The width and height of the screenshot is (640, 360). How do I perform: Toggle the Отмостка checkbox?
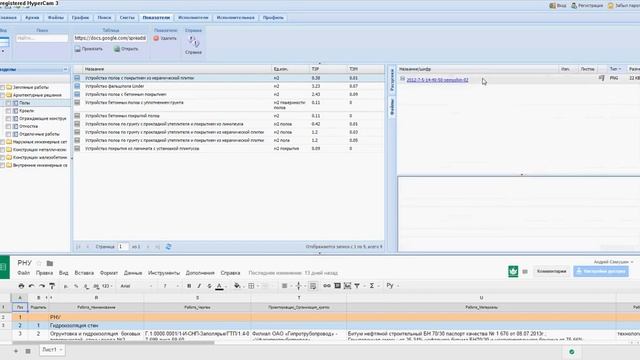coord(8,126)
